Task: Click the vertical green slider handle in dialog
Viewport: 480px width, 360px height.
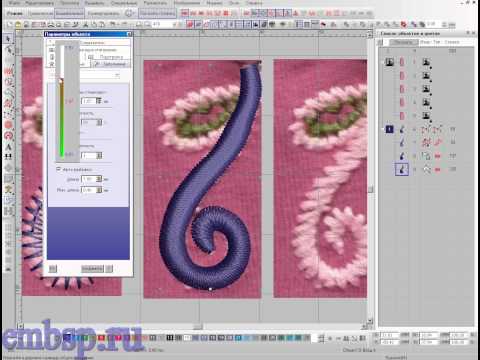Action: pyautogui.click(x=61, y=80)
